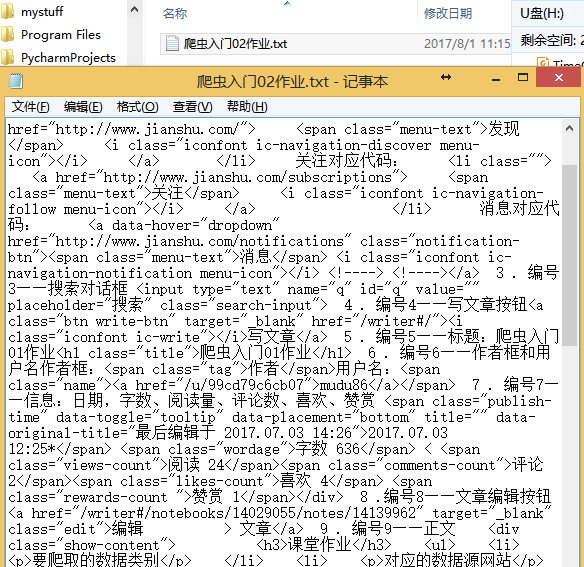Click the title text 爬虫入门02作业.txt - 记事本
The width and height of the screenshot is (584, 567).
click(x=292, y=81)
